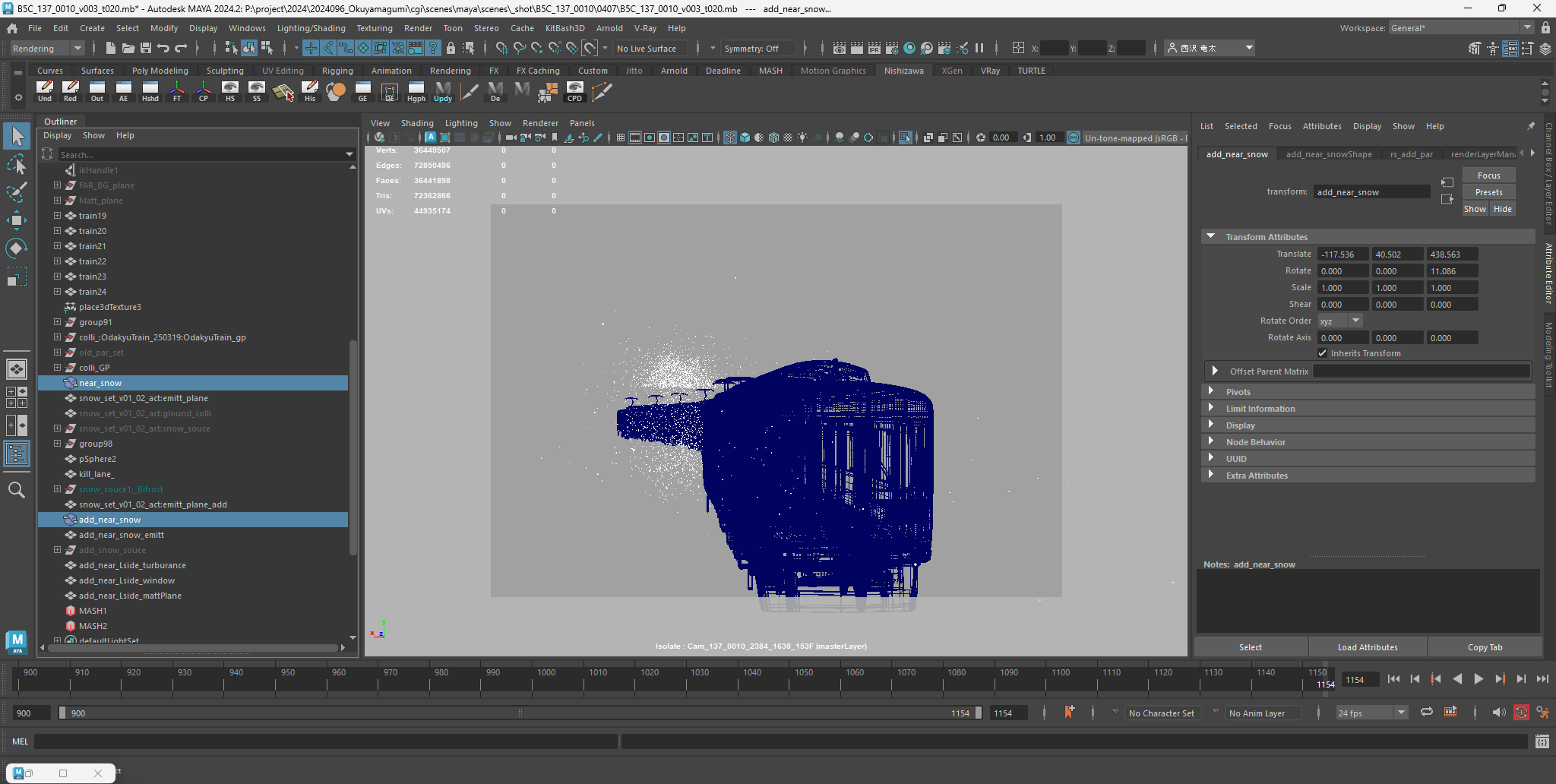Toggle the auto keyframe button
The image size is (1556, 784).
[x=1521, y=713]
